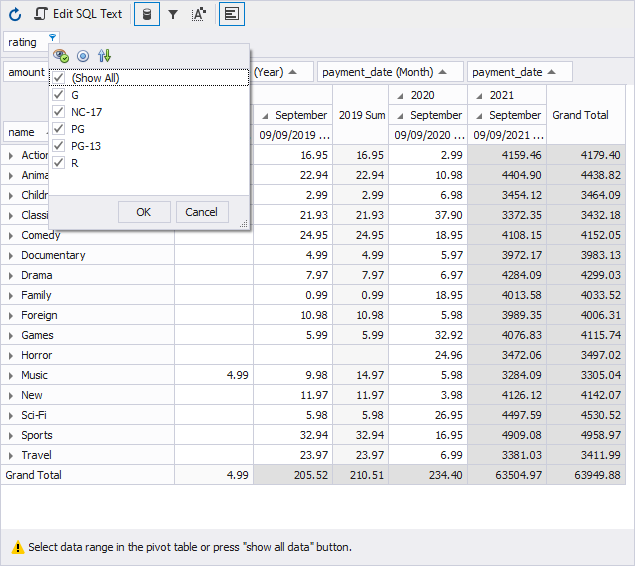
Task: Click the radio-style selection icon in popup
Action: click(x=83, y=56)
